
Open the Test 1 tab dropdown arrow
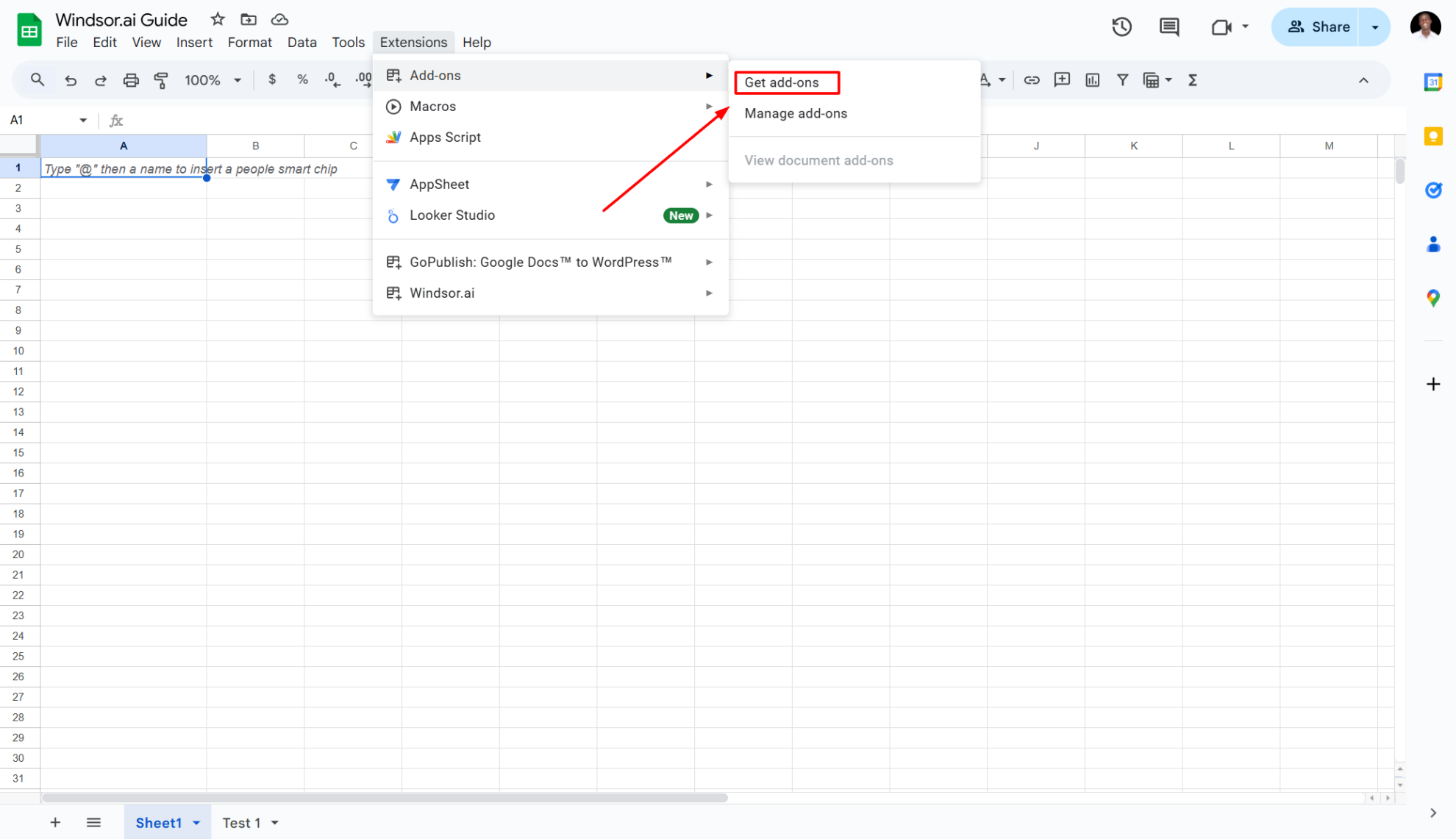click(x=275, y=823)
